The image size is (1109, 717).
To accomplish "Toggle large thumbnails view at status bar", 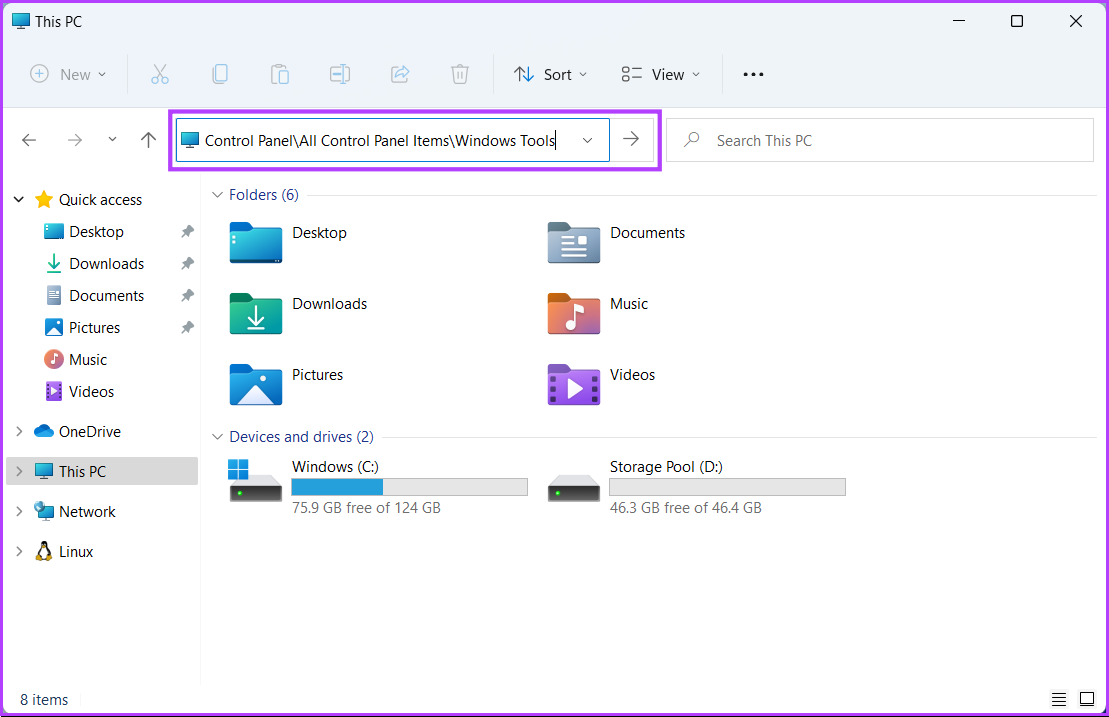I will [x=1087, y=699].
